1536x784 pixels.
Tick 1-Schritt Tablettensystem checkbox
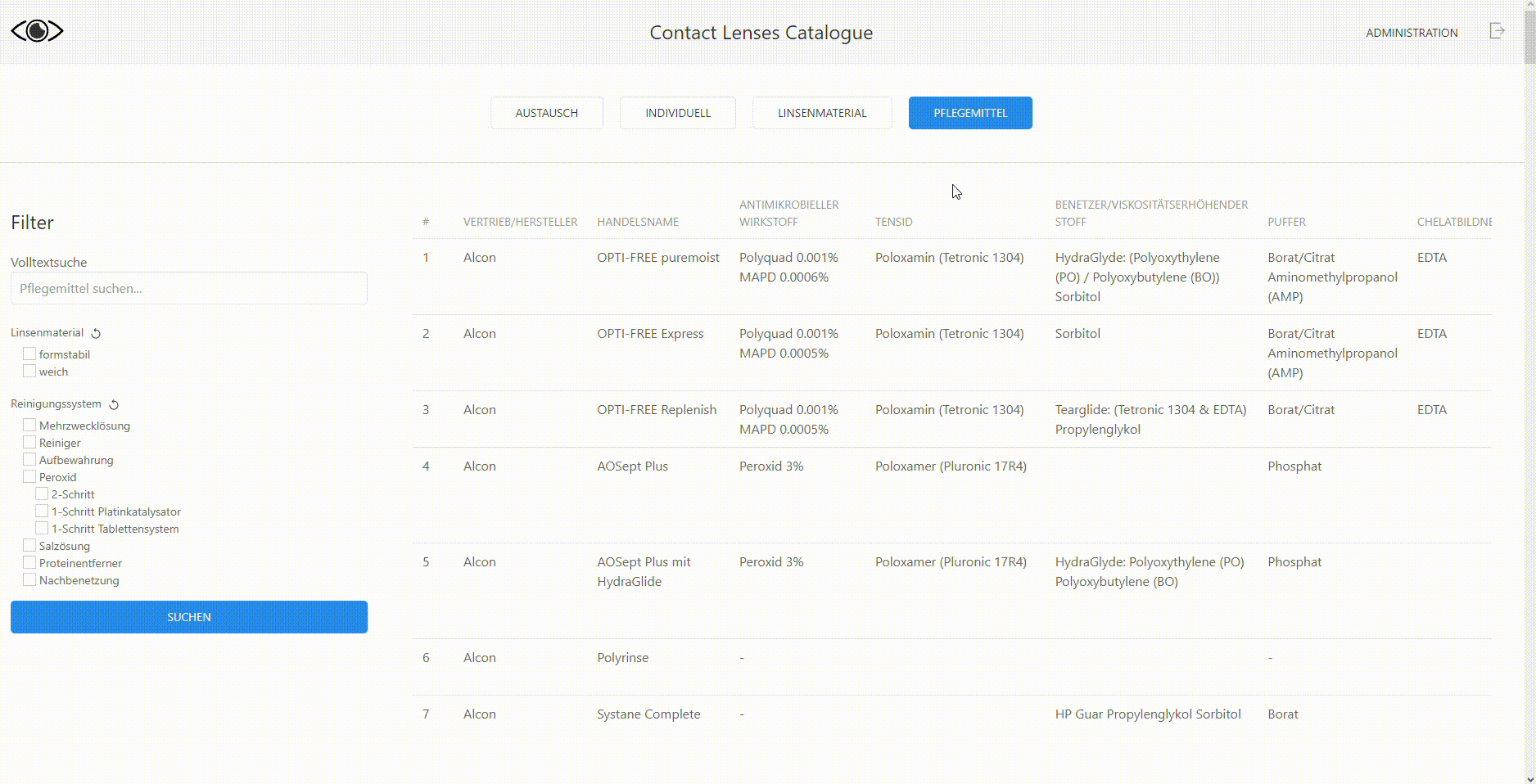pos(42,528)
